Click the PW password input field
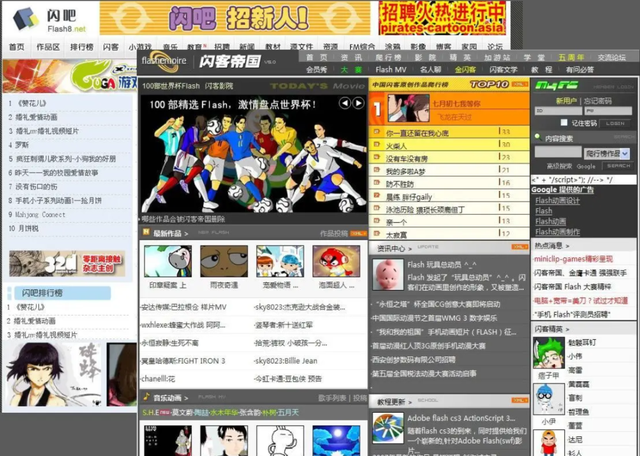 [608, 111]
